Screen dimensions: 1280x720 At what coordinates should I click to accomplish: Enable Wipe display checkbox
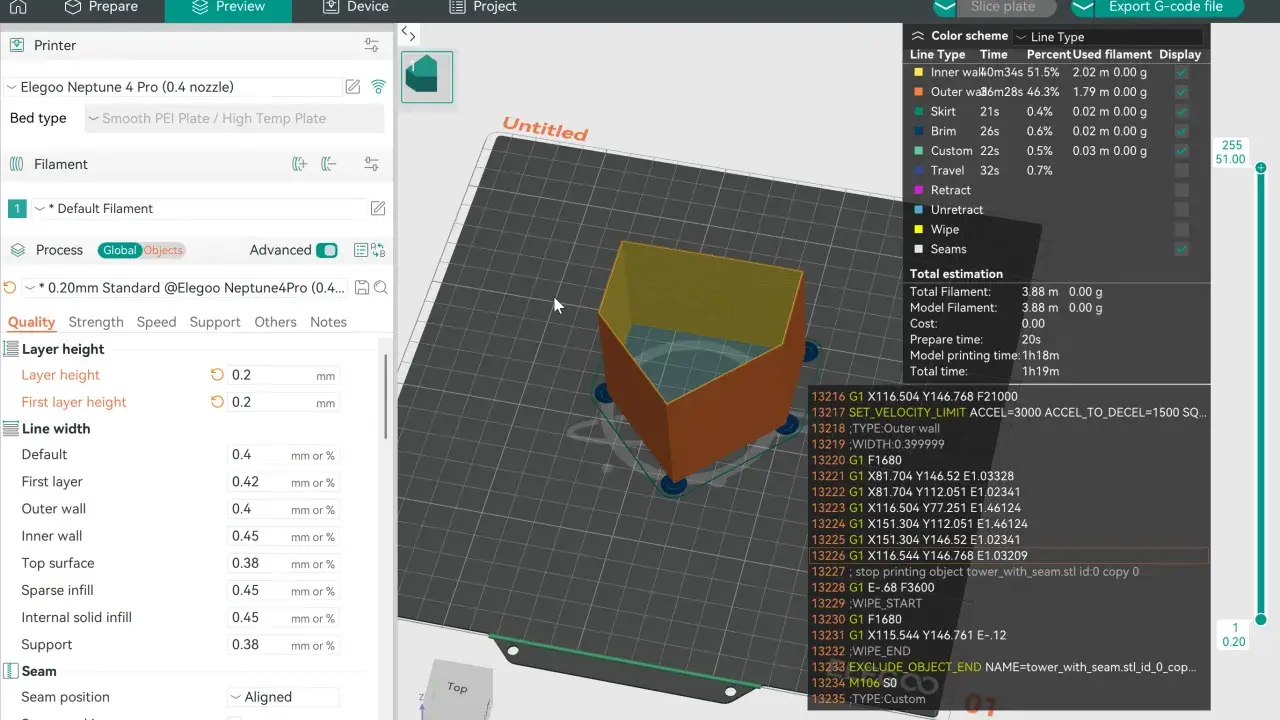click(x=1182, y=230)
